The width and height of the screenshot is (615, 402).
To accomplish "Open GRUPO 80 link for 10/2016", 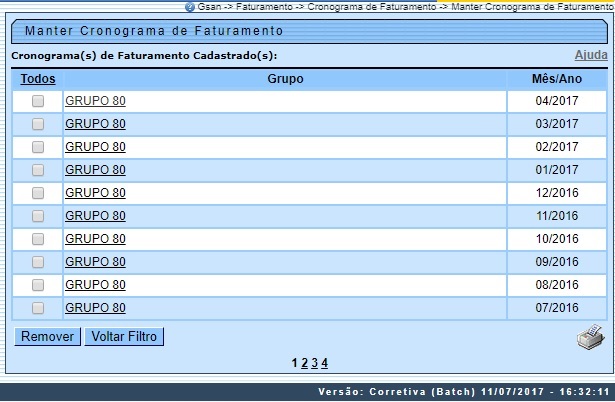I will (x=95, y=239).
